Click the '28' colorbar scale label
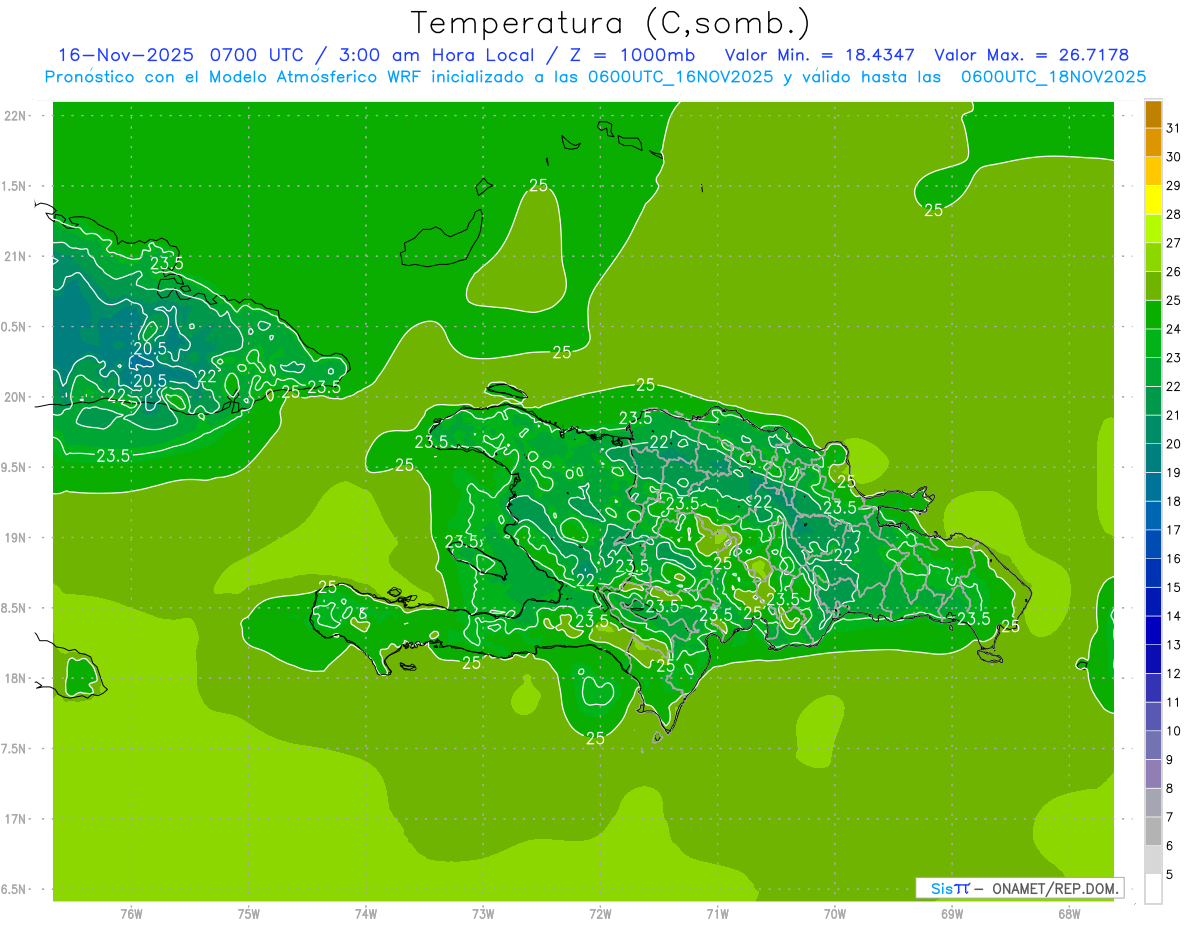 (x=1174, y=214)
